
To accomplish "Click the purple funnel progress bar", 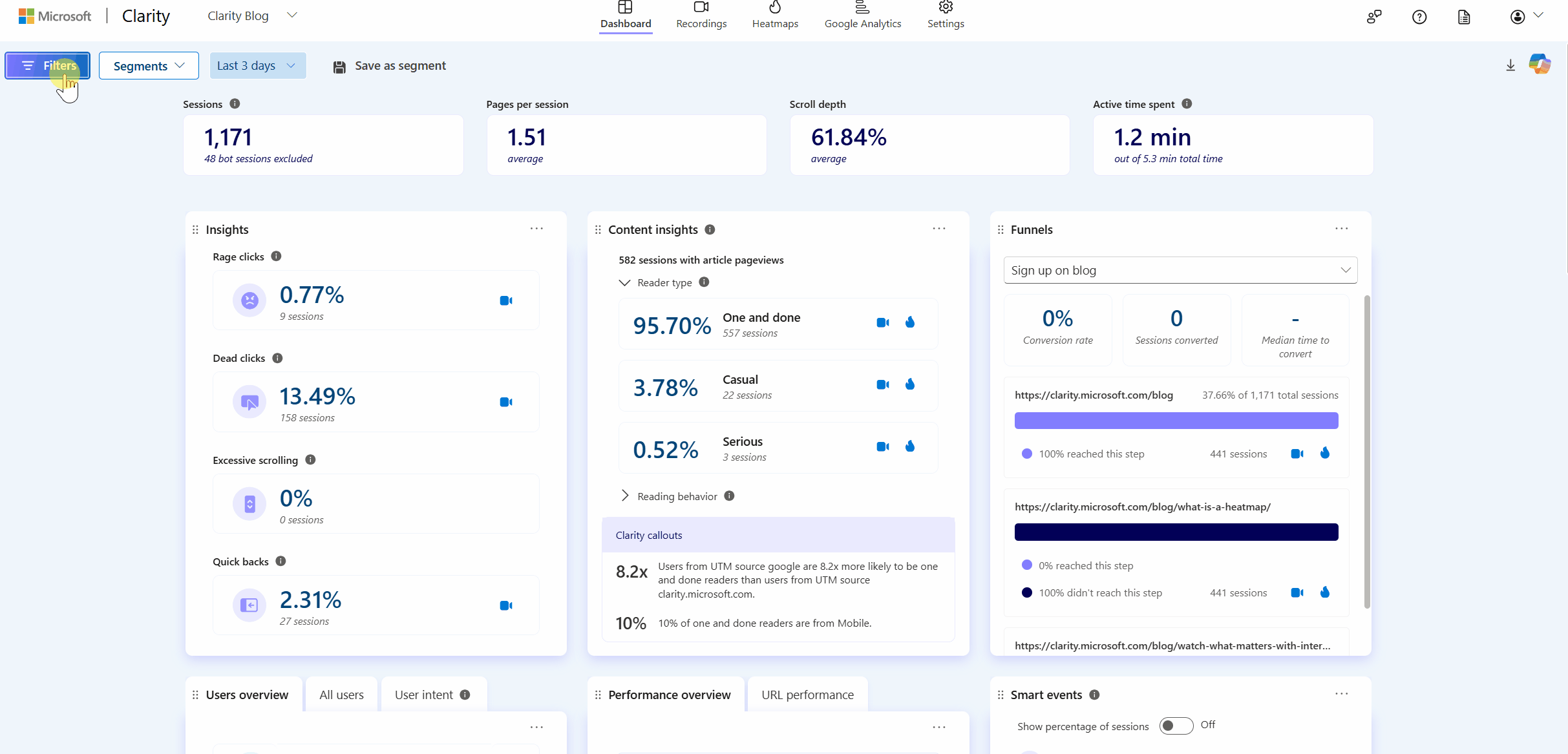I will [x=1175, y=420].
